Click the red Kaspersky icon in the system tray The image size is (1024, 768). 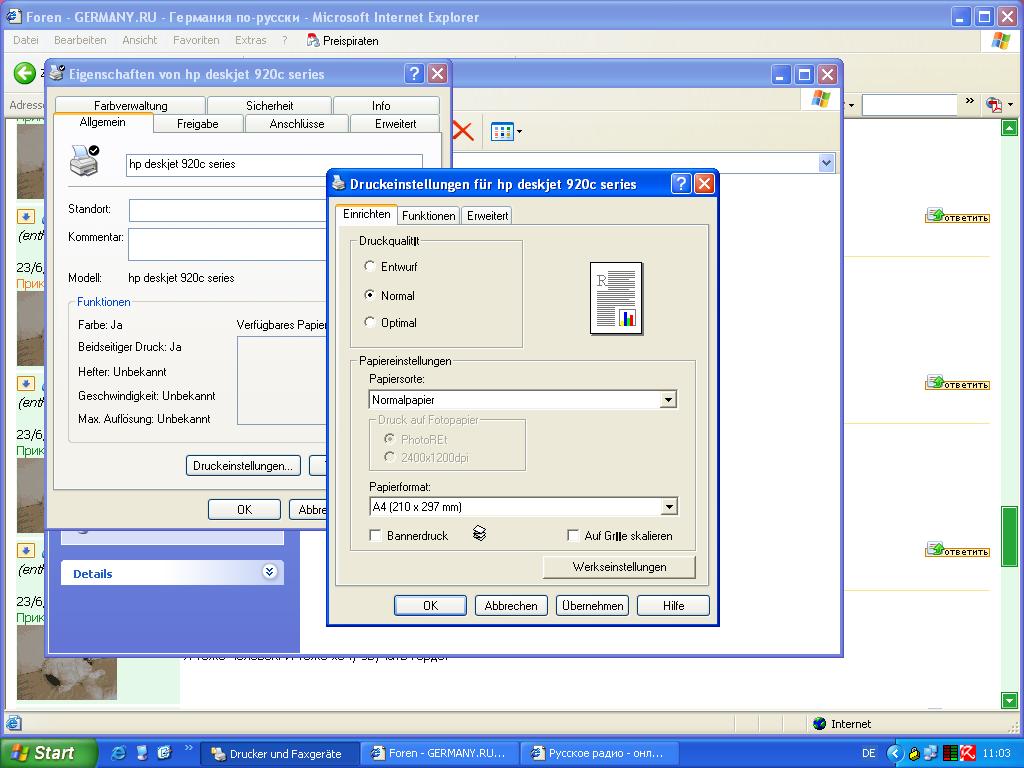(969, 753)
